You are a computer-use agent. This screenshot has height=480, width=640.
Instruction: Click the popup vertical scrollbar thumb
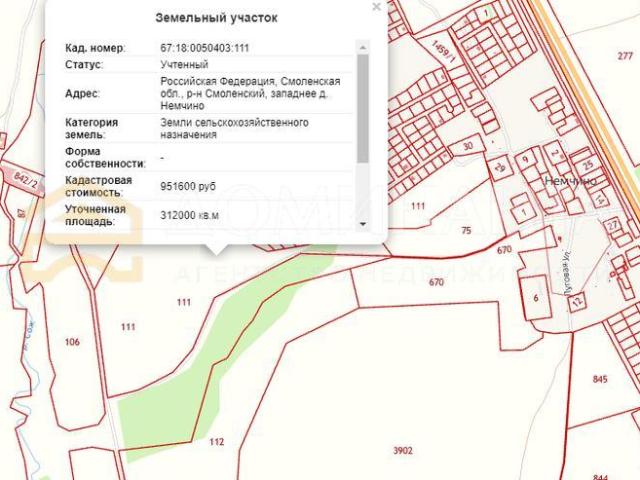tap(362, 109)
